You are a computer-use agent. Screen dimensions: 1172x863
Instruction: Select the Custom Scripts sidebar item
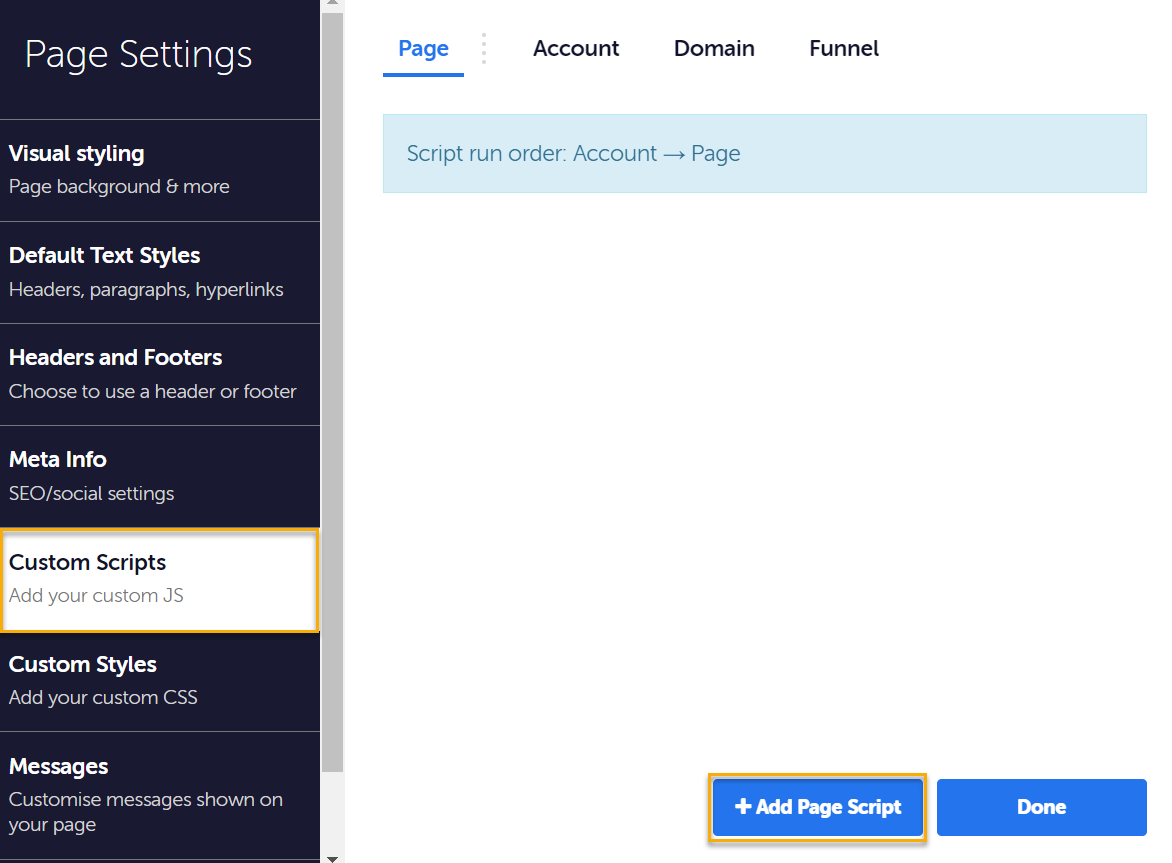[160, 579]
